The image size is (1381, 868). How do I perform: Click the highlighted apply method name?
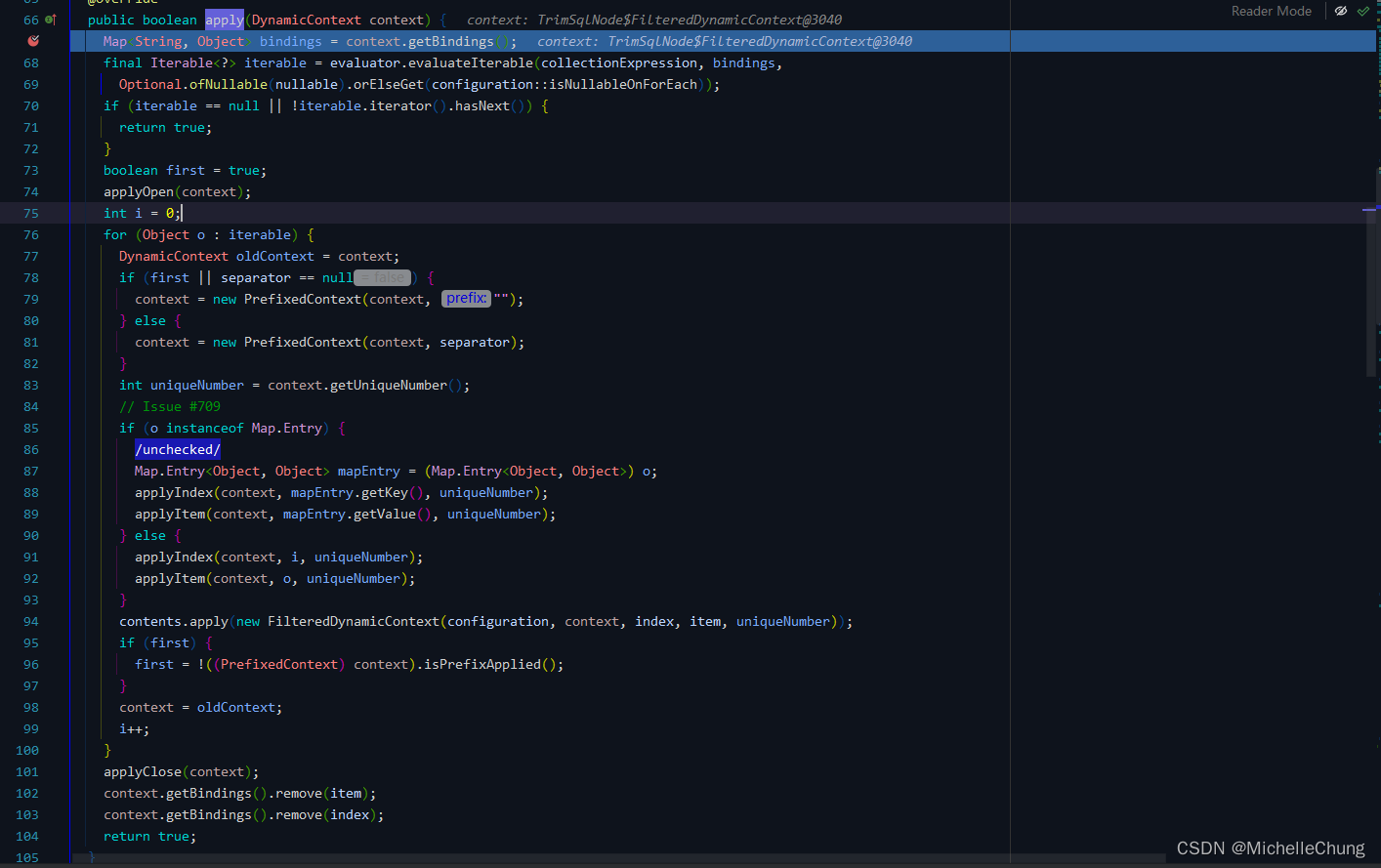point(225,20)
